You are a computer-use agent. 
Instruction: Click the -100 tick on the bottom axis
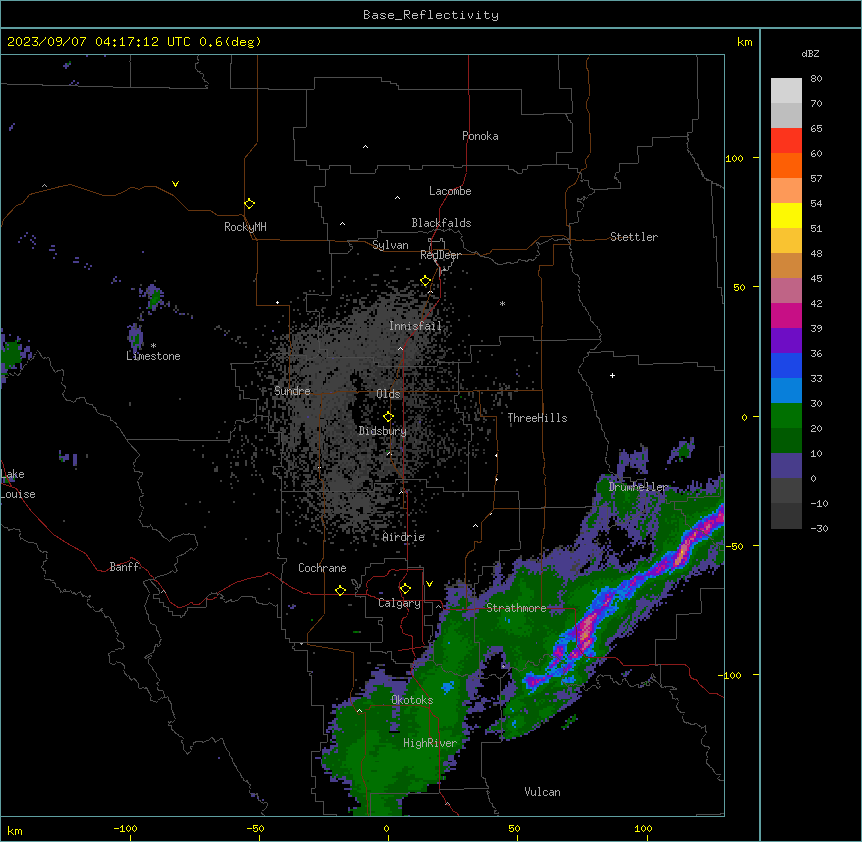(125, 828)
